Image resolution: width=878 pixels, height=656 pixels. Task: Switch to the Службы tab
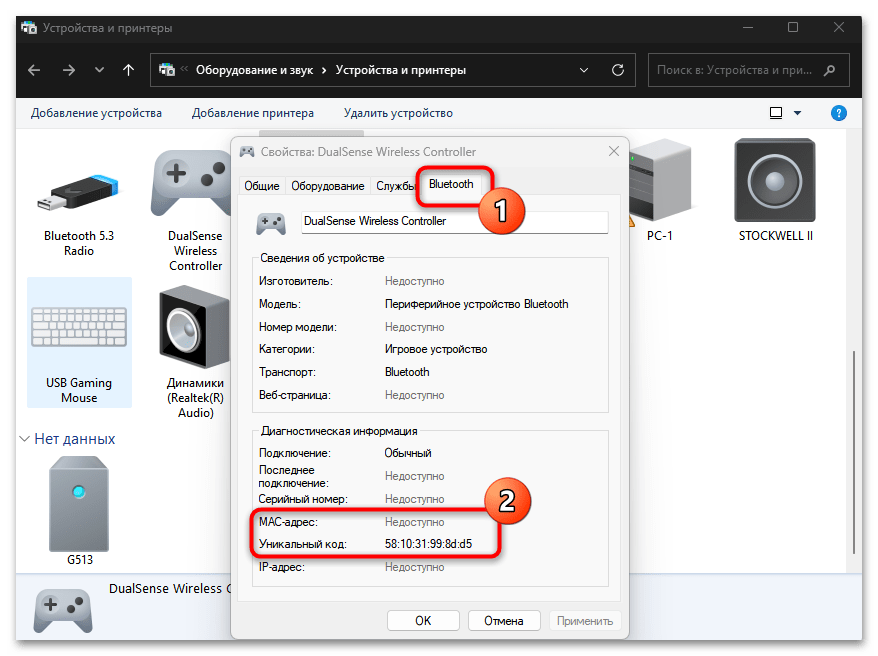(x=395, y=186)
